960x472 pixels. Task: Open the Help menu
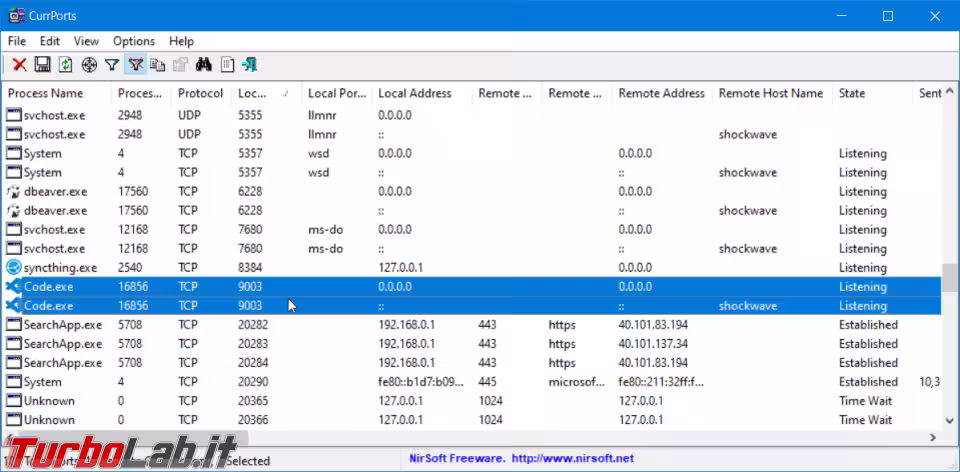(x=181, y=41)
